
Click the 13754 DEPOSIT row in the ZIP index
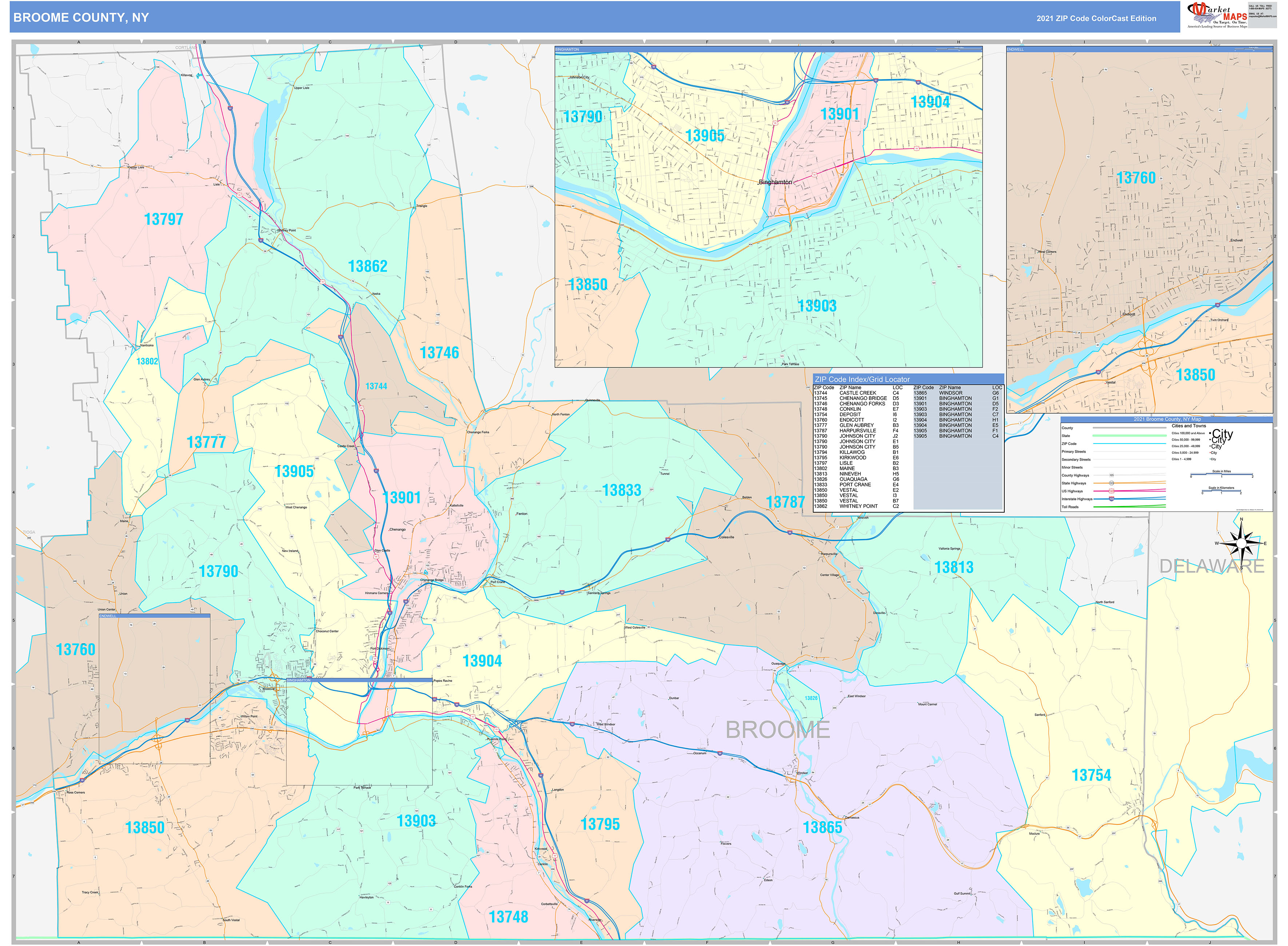coord(850,414)
